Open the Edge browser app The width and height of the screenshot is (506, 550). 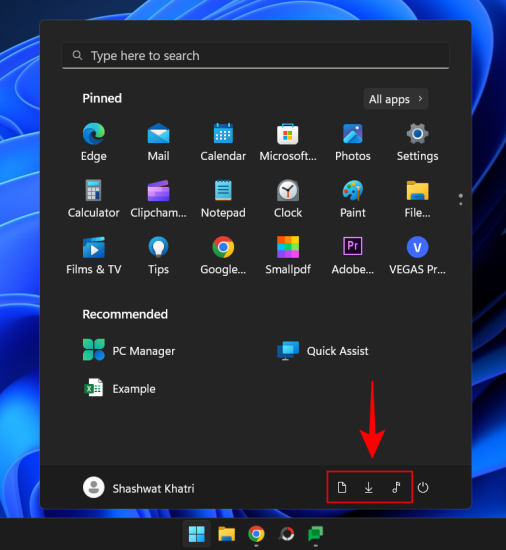pos(94,141)
